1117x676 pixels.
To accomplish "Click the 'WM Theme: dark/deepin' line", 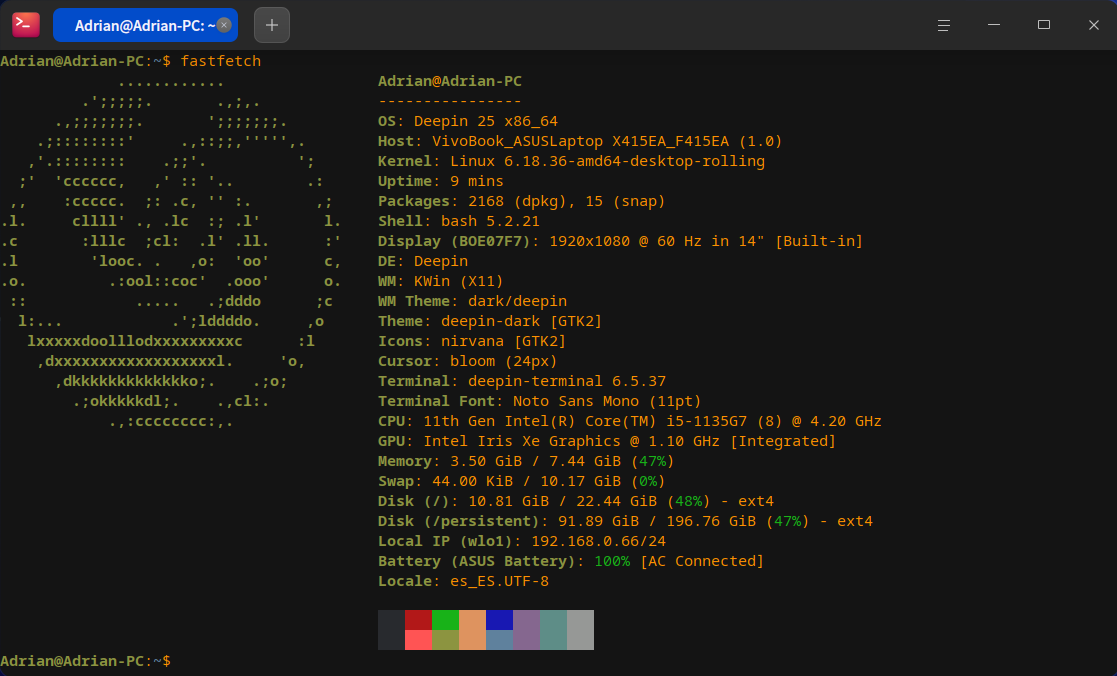I will tap(472, 301).
